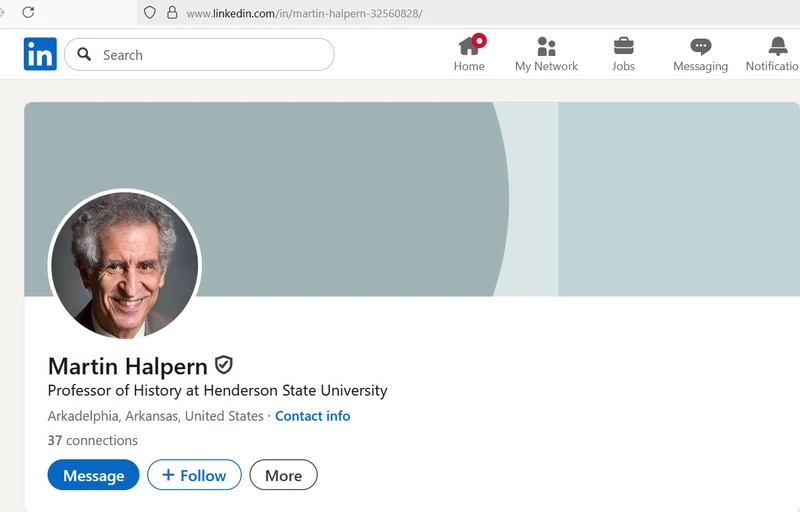Open the Home feed icon
800x512 pixels.
(x=469, y=46)
